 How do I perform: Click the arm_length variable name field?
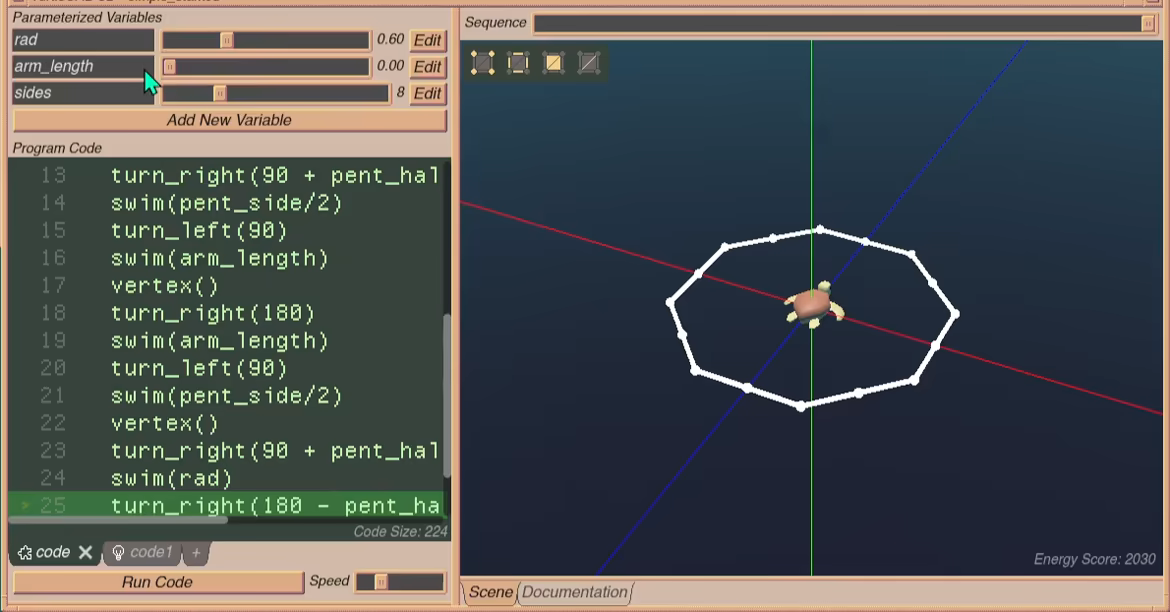(83, 66)
